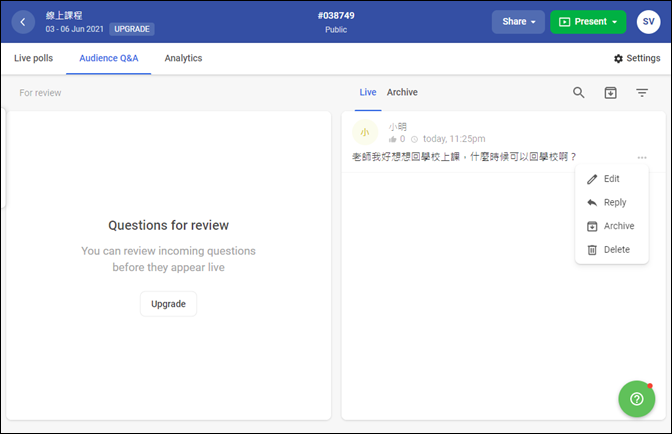Screen dimensions: 672x434
Task: Choose Reply from the question menu
Action: (612, 203)
